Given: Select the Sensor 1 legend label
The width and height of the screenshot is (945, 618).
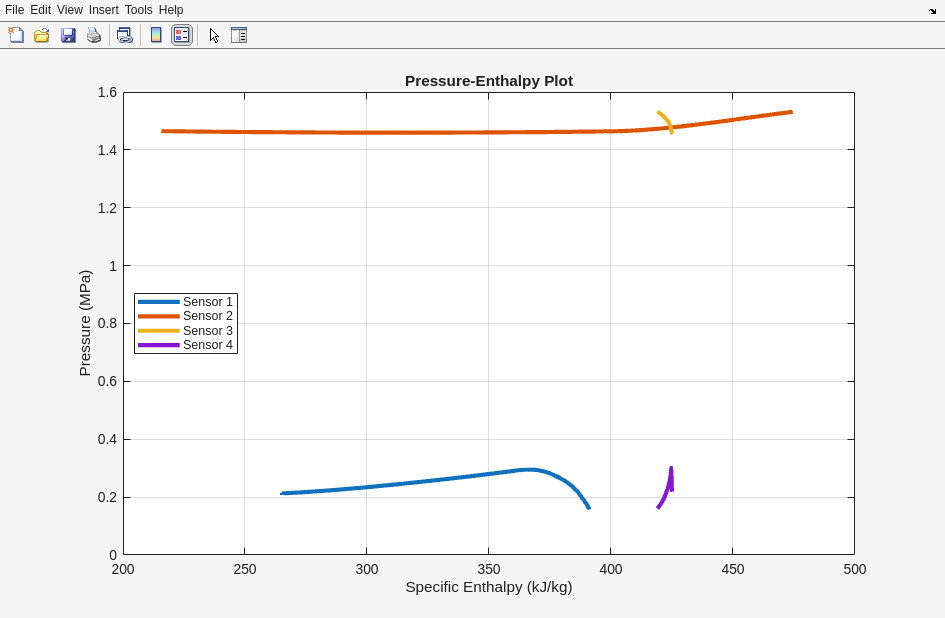Looking at the screenshot, I should (208, 301).
